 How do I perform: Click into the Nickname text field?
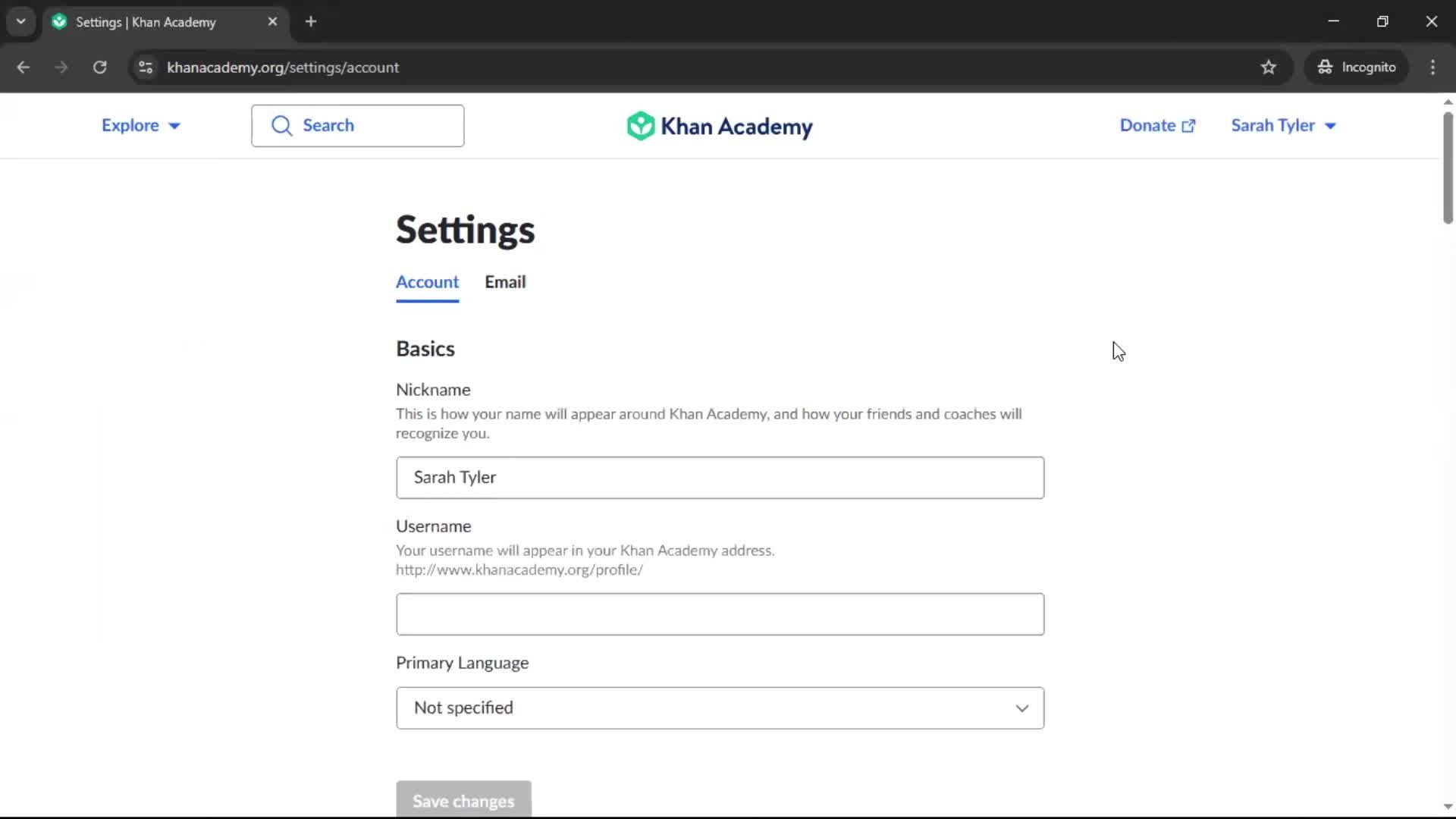720,478
